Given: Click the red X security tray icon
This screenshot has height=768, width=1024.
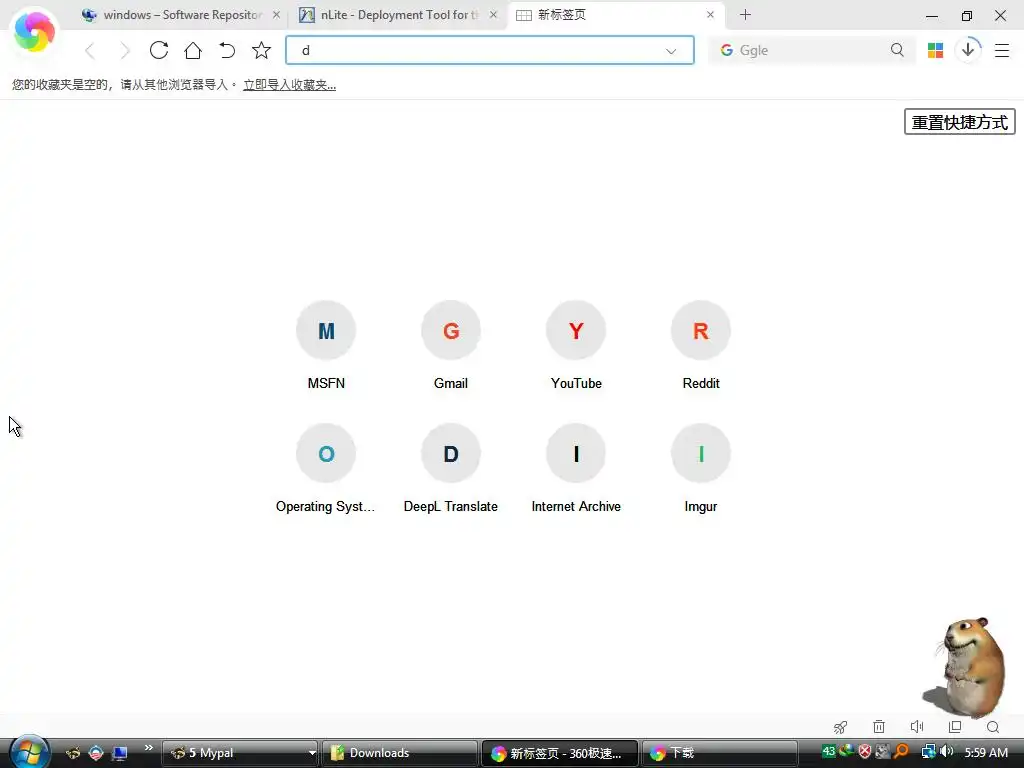Looking at the screenshot, I should tap(865, 752).
